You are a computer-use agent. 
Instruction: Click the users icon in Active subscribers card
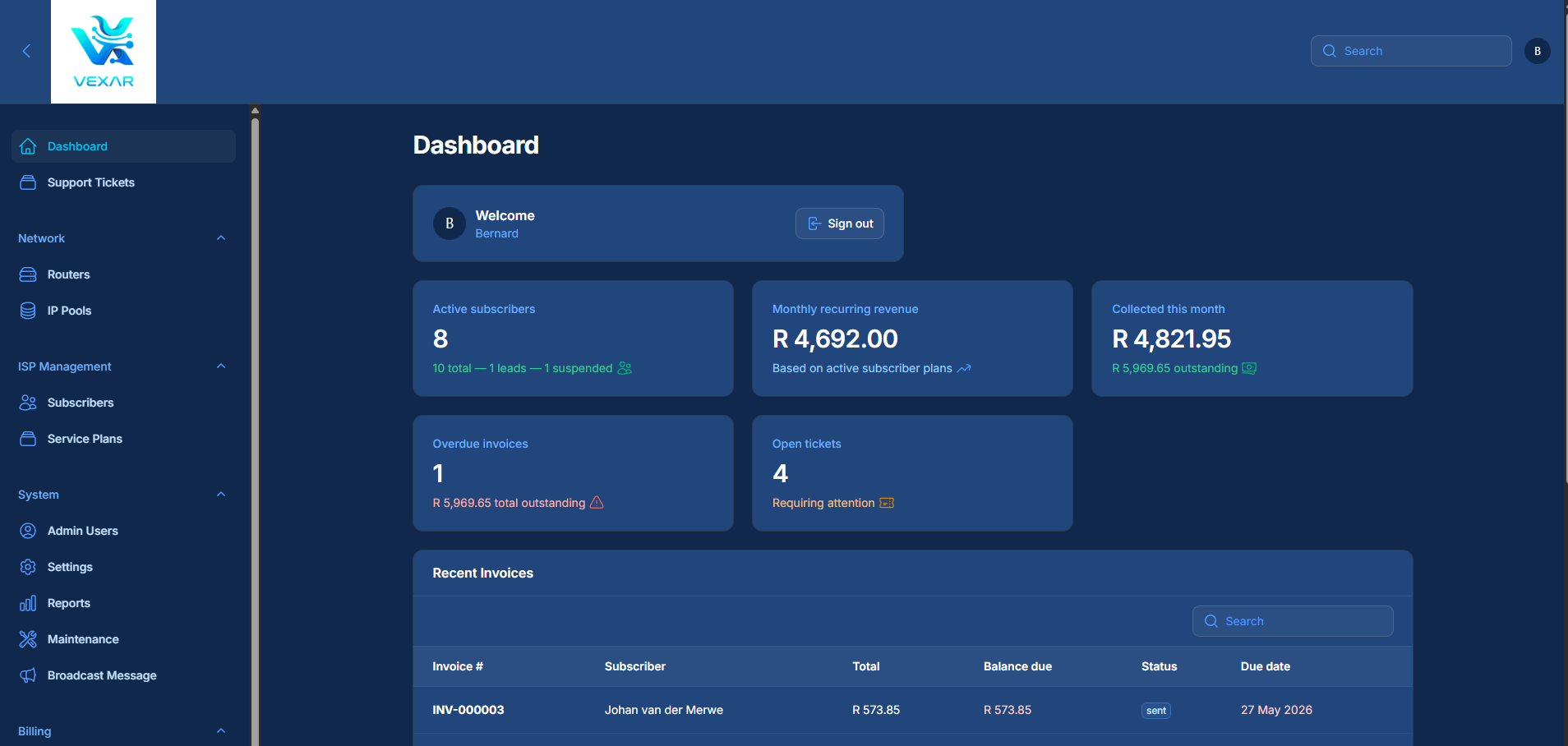pos(625,368)
